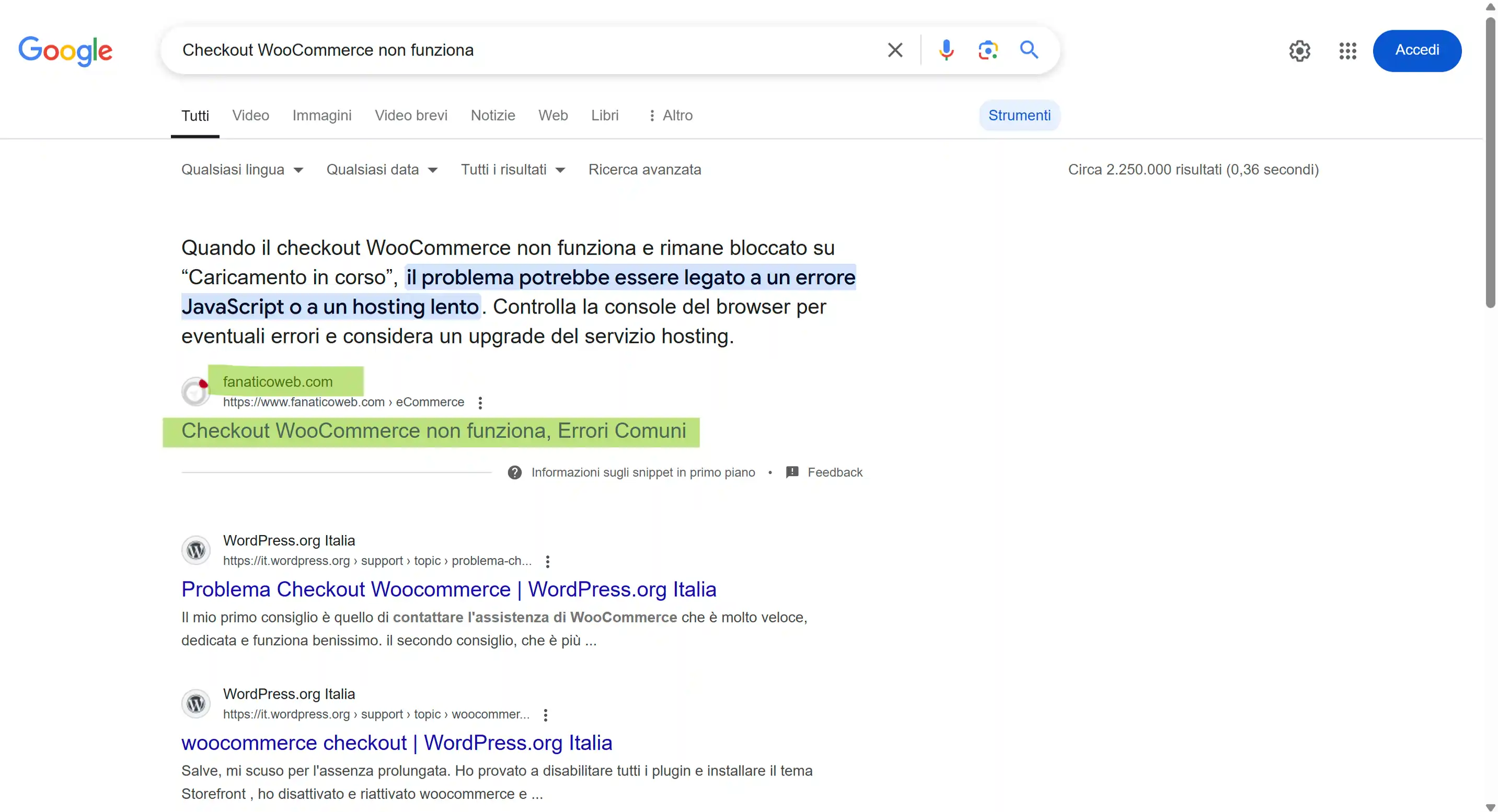Click the blue magnifier search icon
This screenshot has width=1498, height=812.
(x=1029, y=50)
